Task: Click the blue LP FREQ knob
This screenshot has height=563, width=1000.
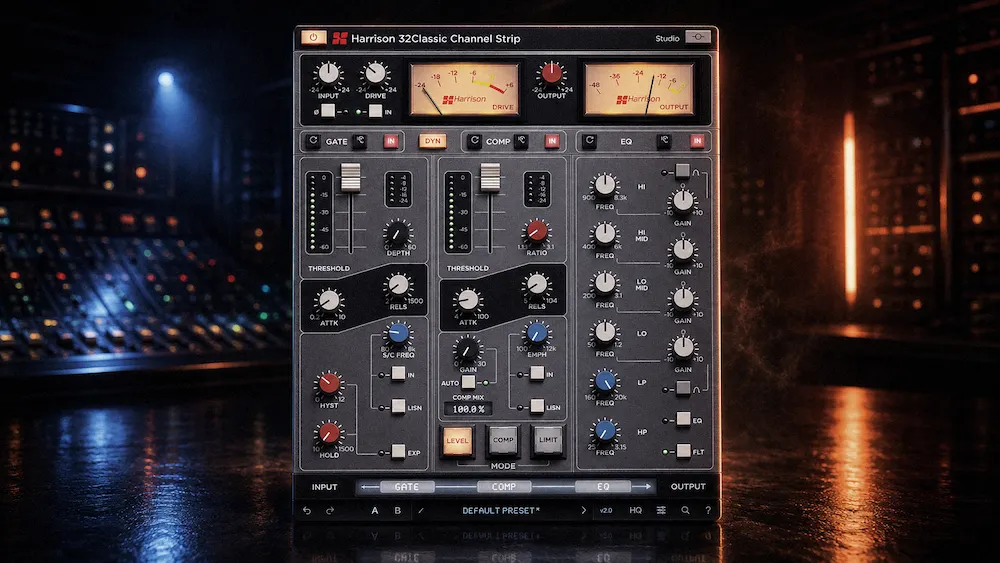Action: click(605, 381)
